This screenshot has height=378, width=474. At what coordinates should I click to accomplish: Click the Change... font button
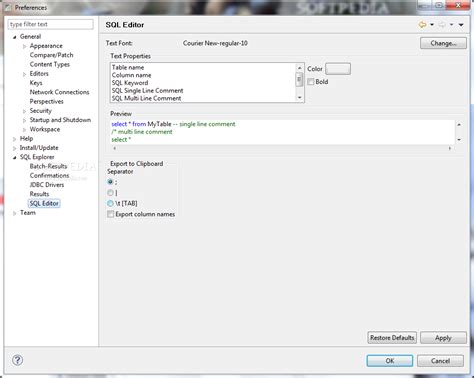(x=443, y=43)
